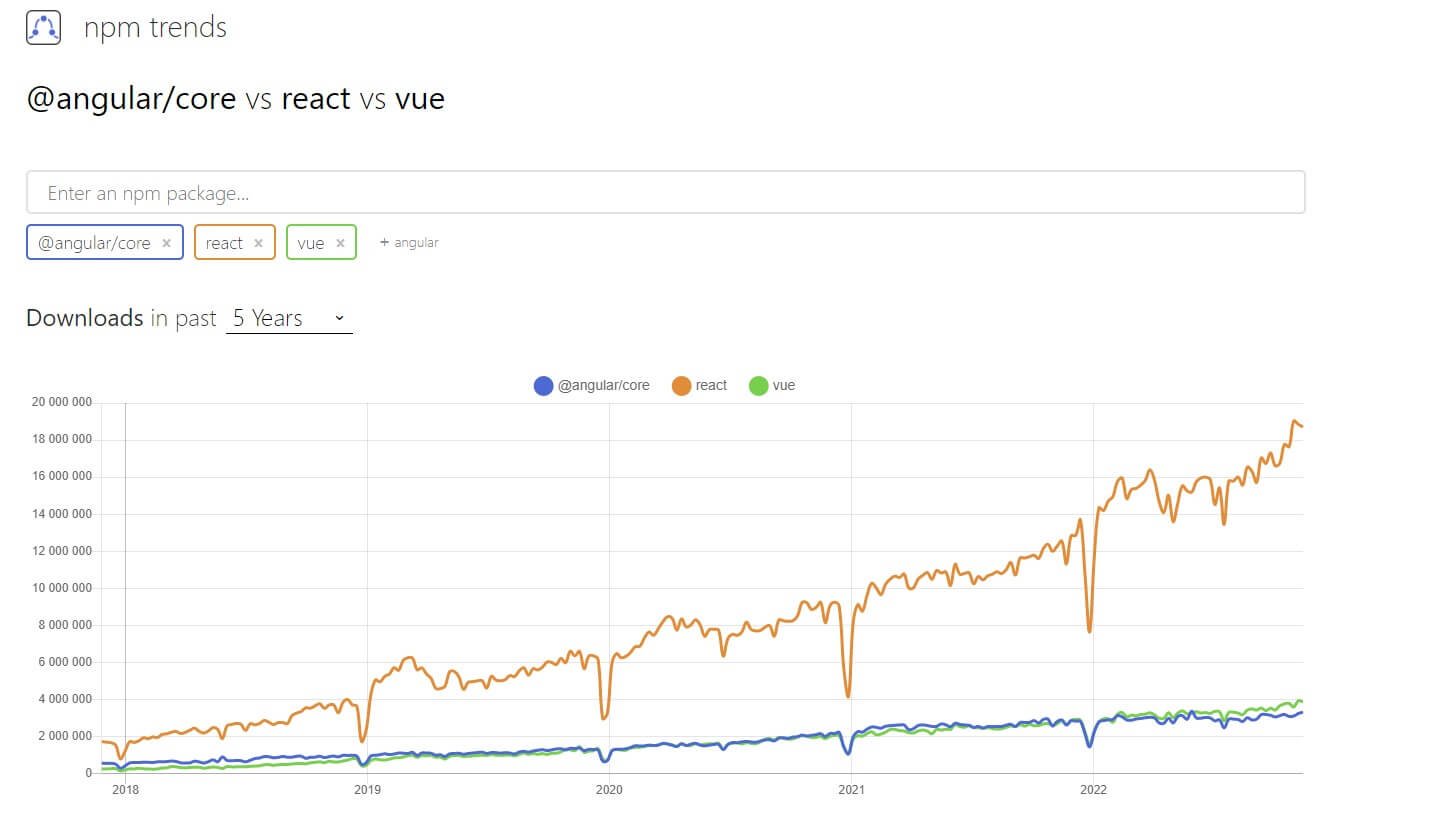The width and height of the screenshot is (1445, 821).
Task: Focus the 'Enter an npm package' field
Action: (x=665, y=193)
